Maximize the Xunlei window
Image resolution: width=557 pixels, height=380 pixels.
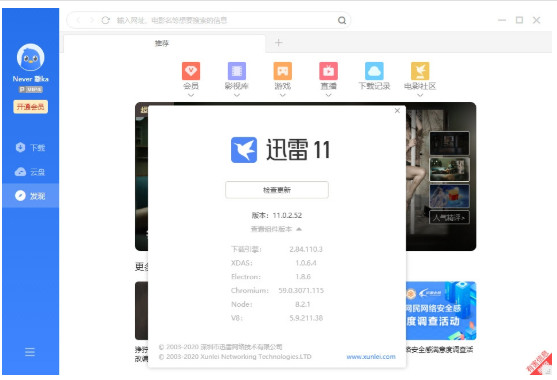[519, 20]
